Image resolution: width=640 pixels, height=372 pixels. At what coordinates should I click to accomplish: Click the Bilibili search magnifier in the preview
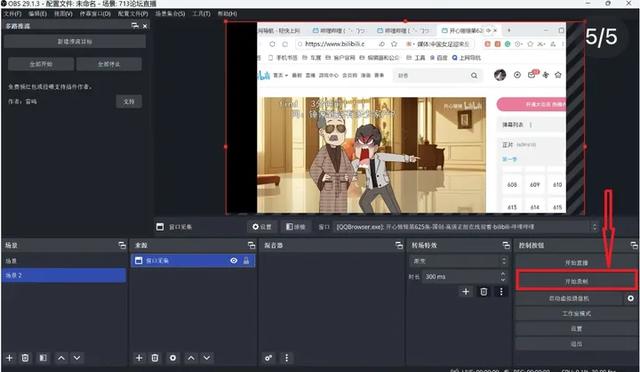point(474,76)
